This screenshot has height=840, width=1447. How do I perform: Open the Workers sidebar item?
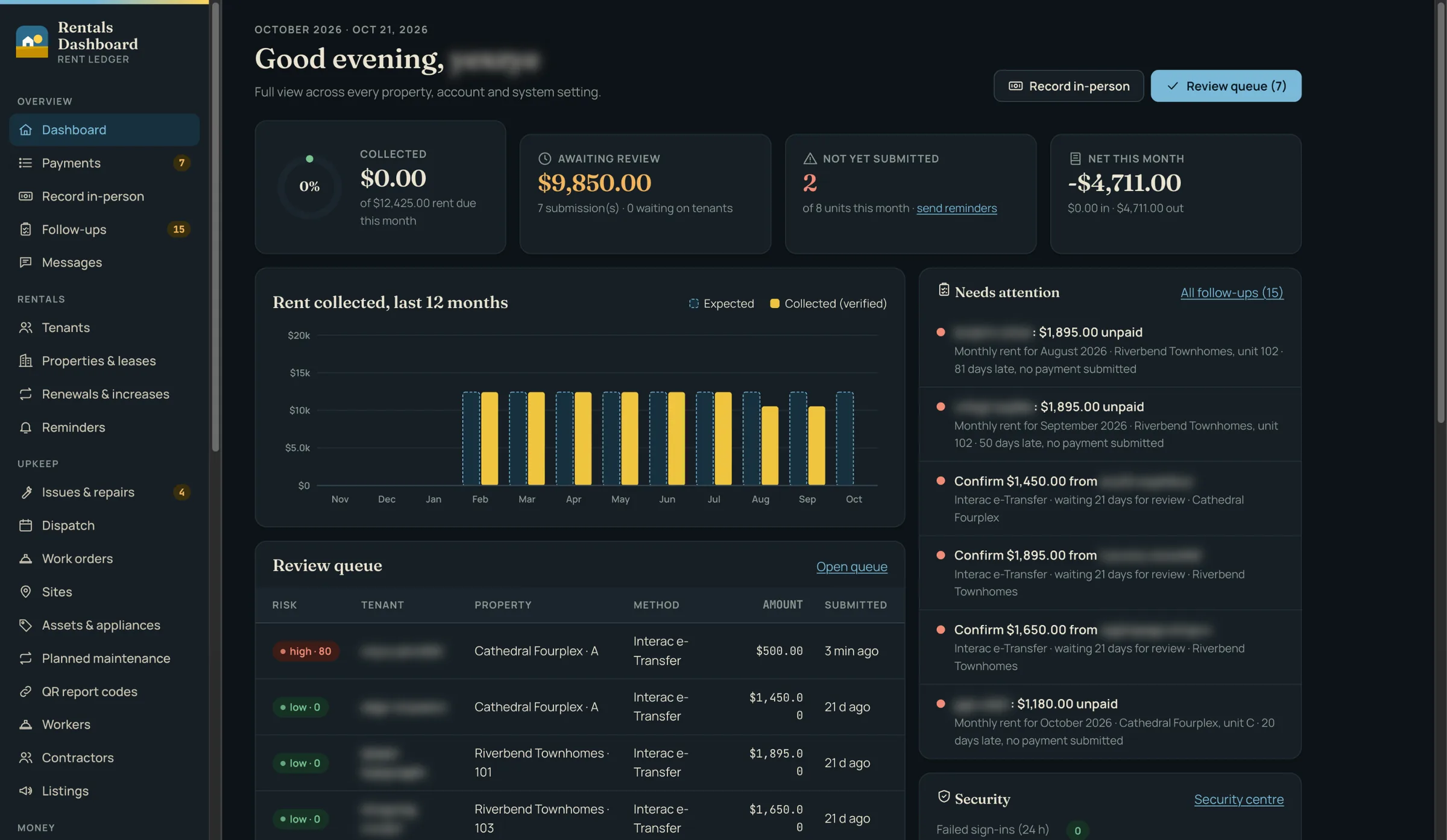click(x=104, y=724)
